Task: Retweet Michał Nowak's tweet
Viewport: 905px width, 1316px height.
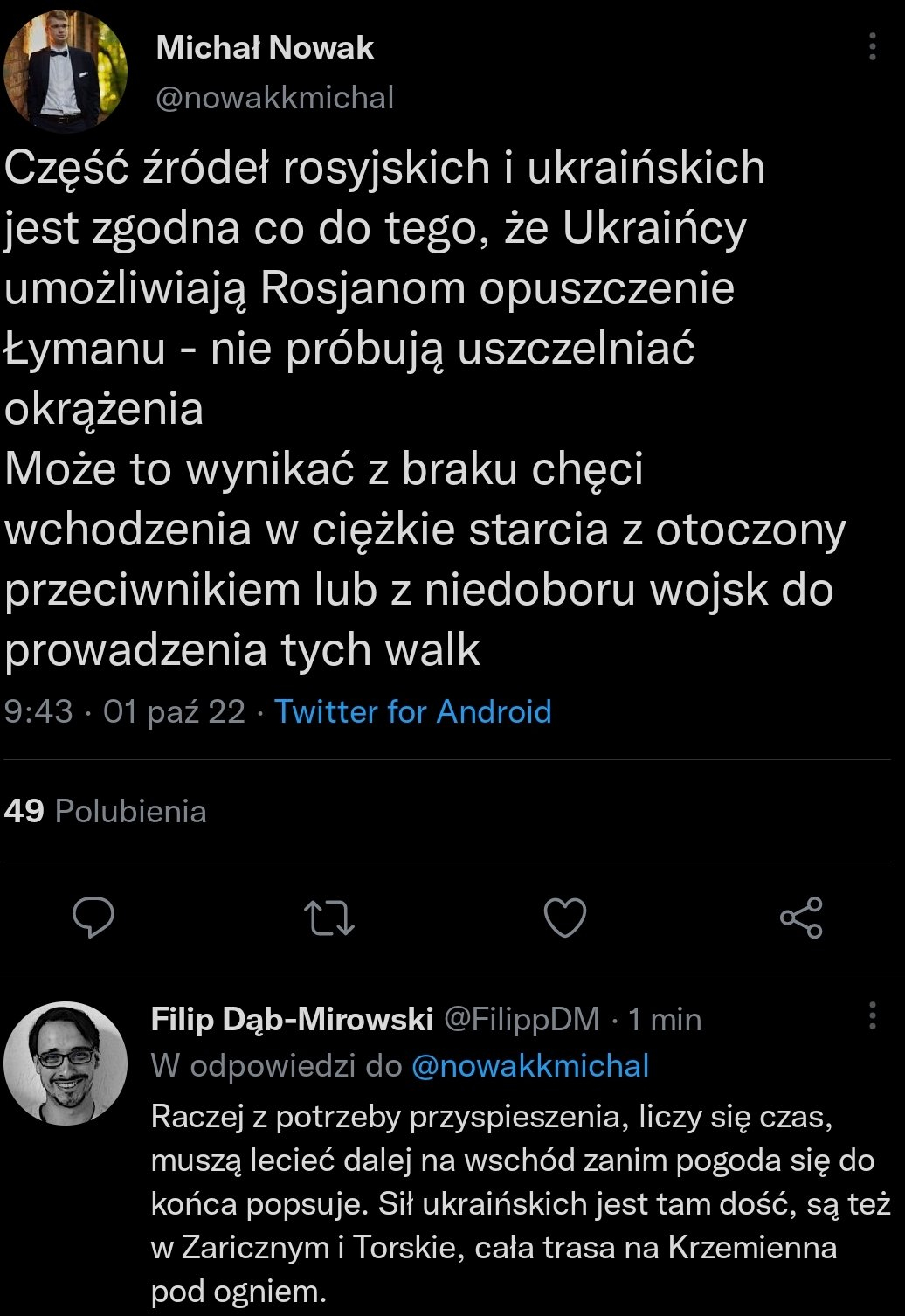Action: point(329,918)
